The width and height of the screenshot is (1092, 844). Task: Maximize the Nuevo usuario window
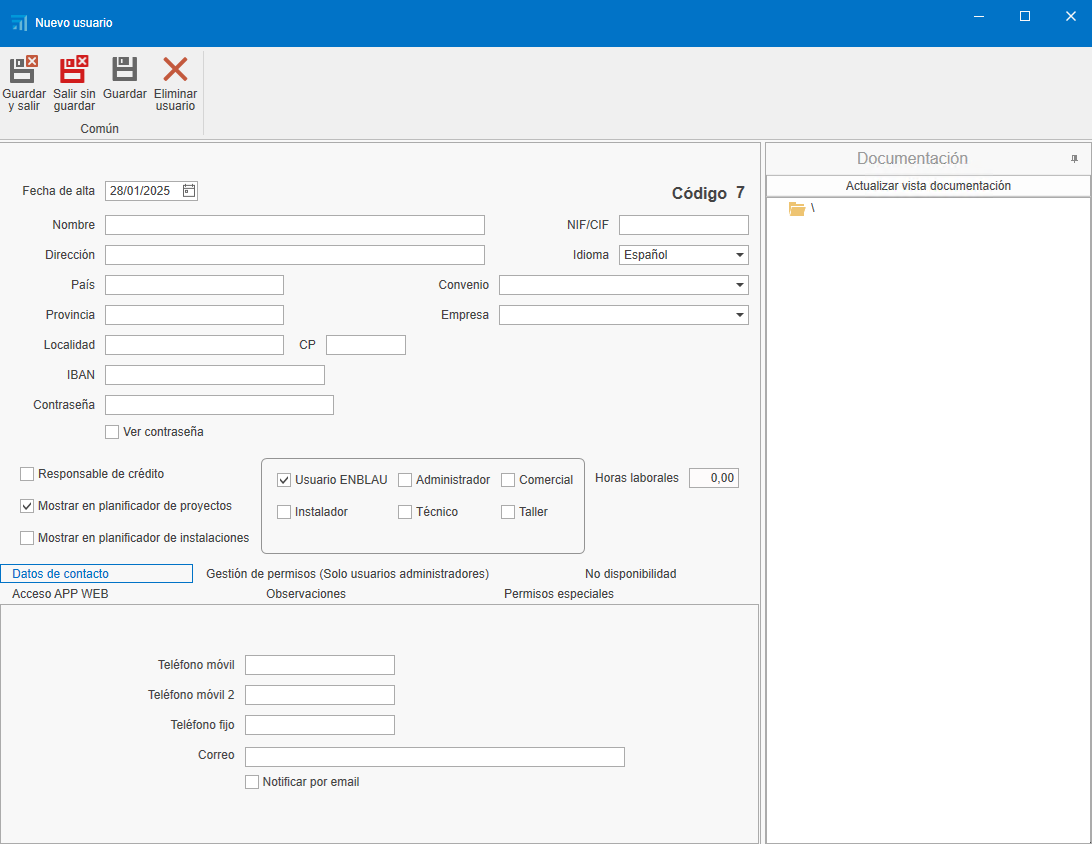coord(1024,16)
